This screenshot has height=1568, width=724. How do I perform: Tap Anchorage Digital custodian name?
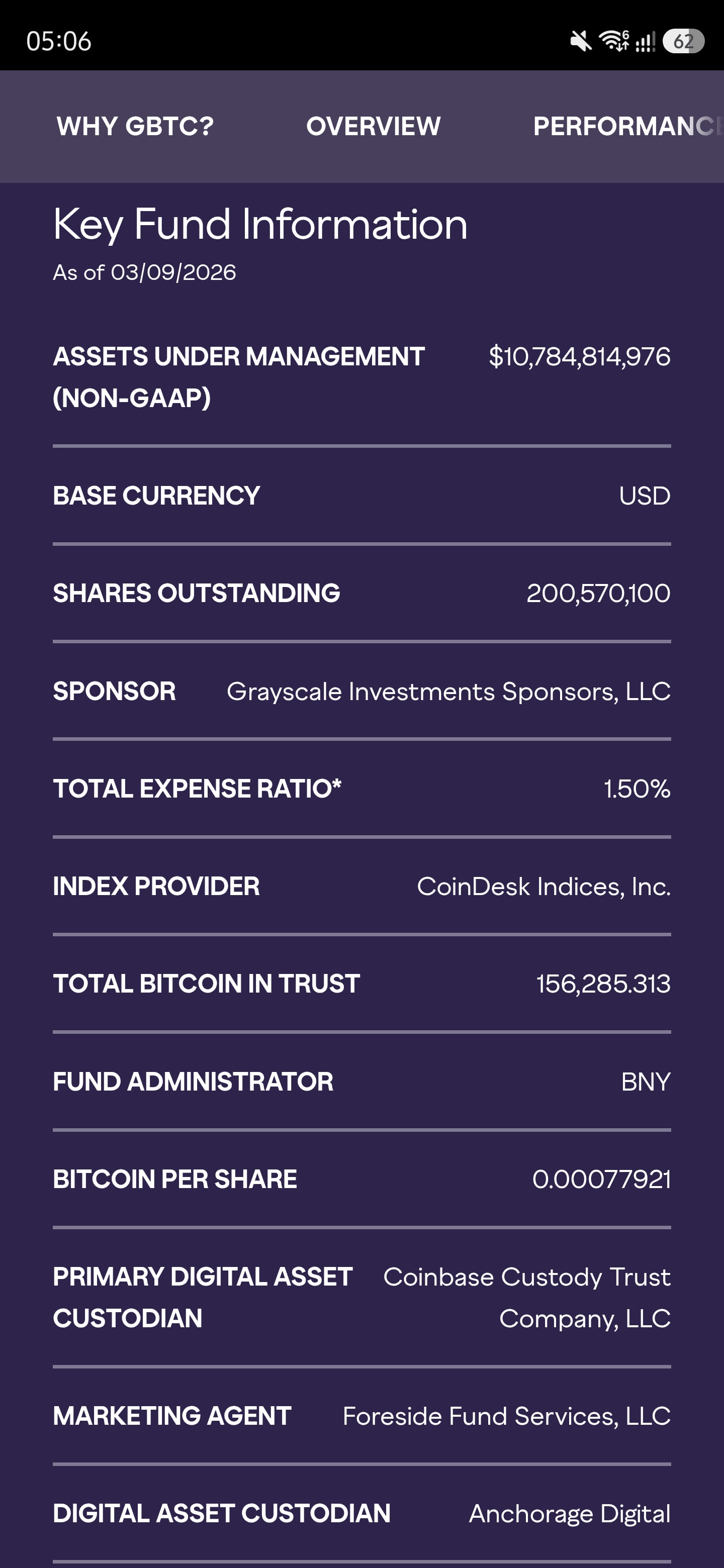tap(569, 1514)
